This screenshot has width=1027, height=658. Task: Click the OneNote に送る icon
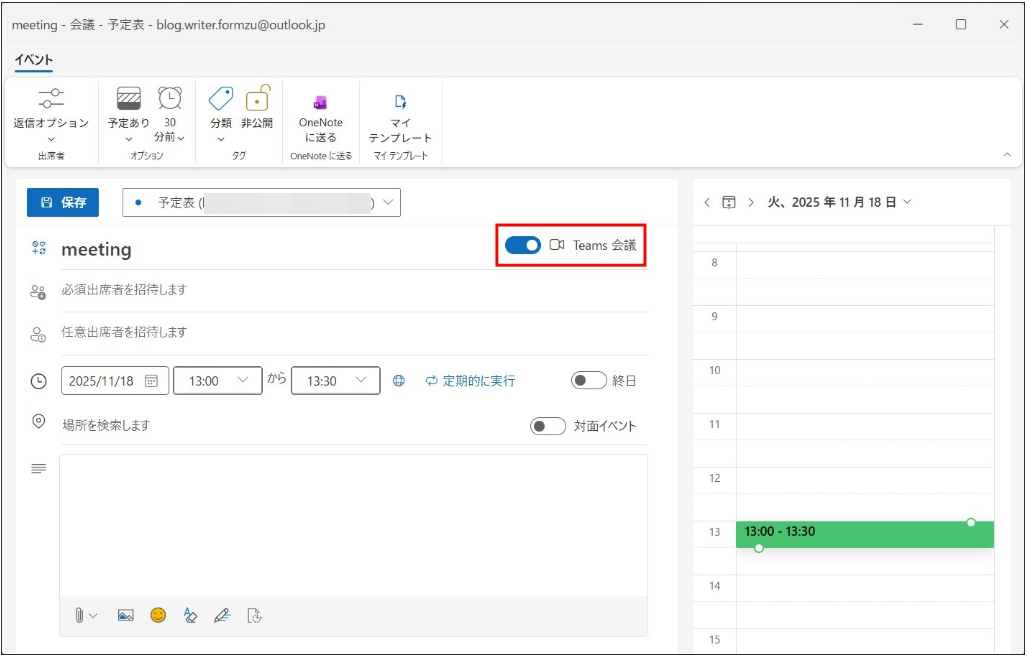320,103
